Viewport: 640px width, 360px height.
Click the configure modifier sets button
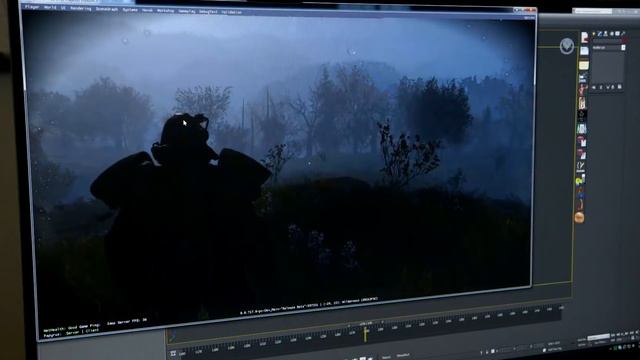(619, 87)
